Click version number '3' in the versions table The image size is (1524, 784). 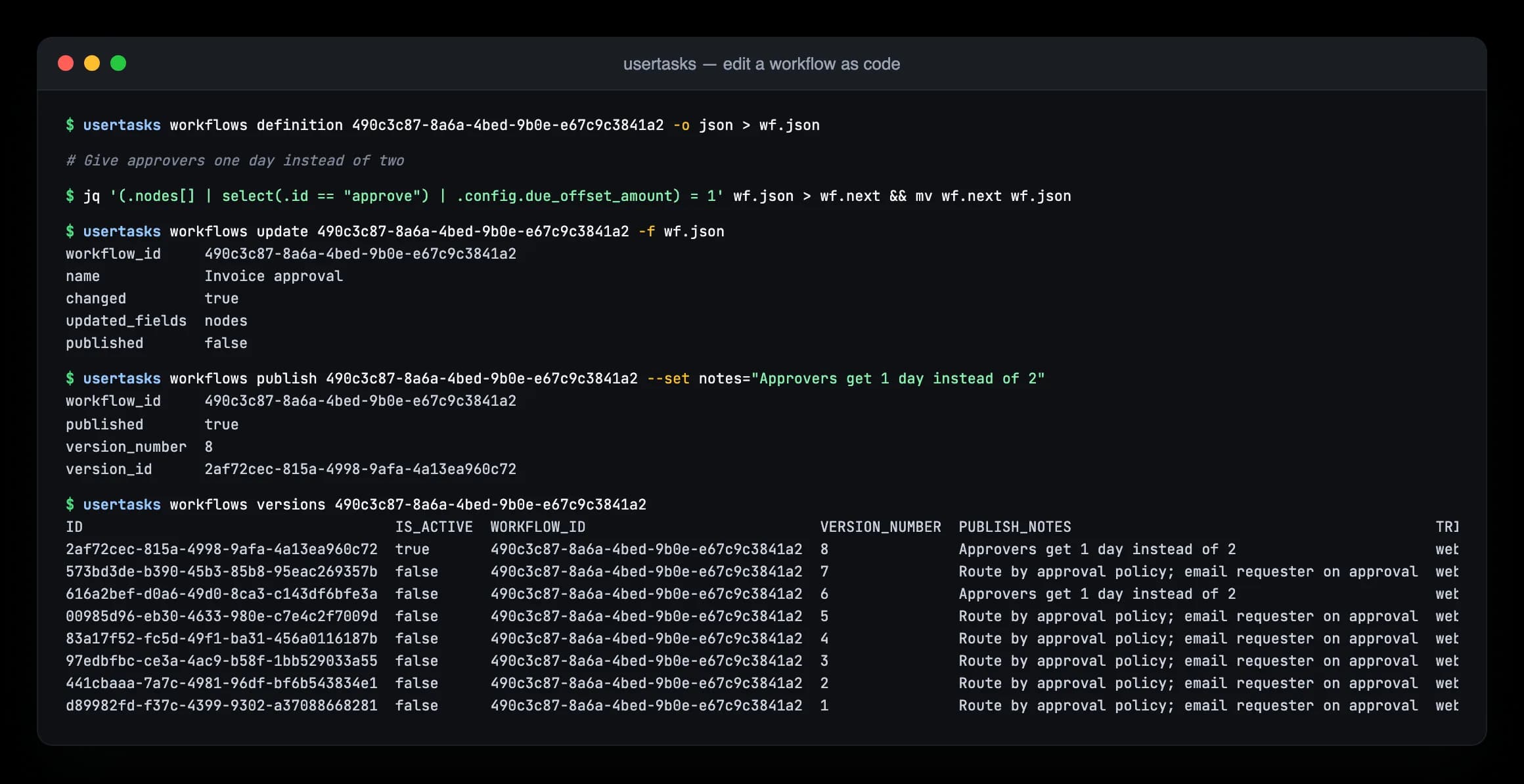tap(824, 661)
